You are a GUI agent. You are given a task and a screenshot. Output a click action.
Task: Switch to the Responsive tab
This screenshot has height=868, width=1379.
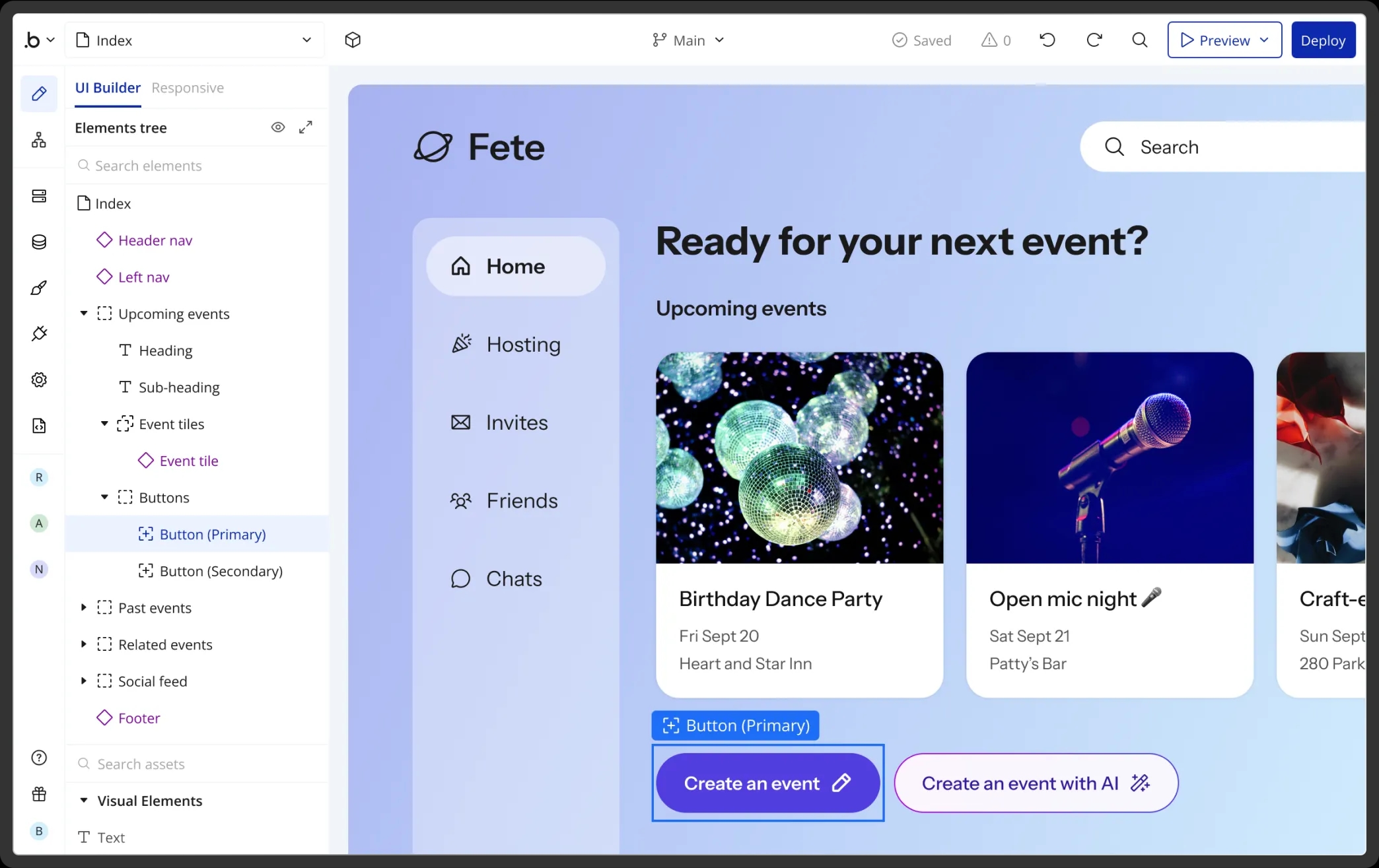(x=188, y=88)
